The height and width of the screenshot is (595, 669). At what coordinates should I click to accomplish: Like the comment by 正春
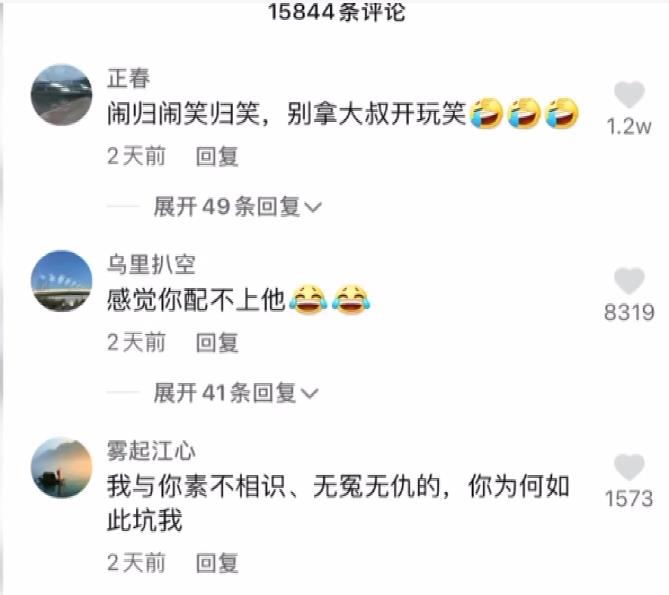coord(629,94)
